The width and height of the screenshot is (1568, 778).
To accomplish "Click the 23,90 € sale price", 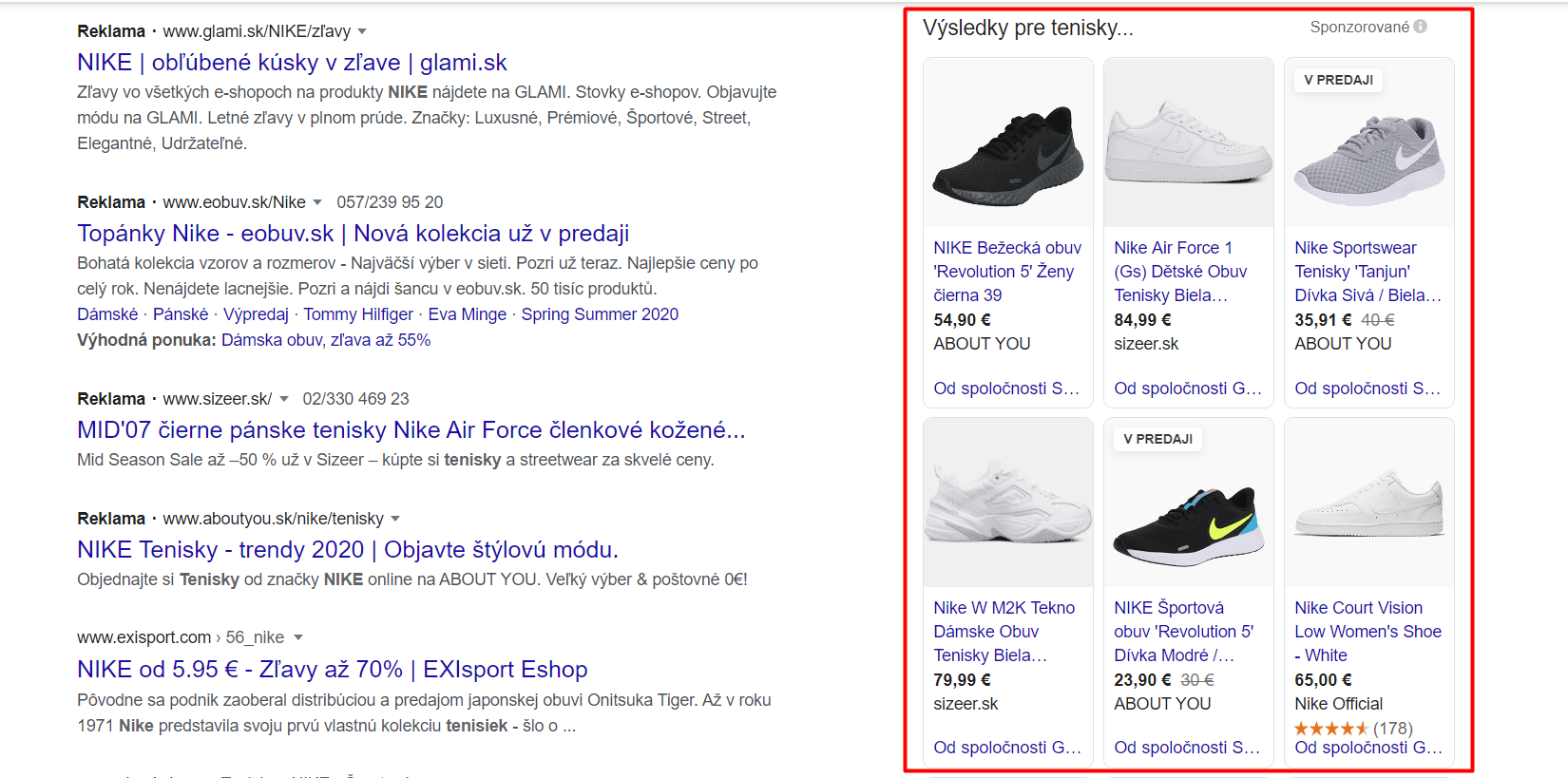I will click(1142, 680).
